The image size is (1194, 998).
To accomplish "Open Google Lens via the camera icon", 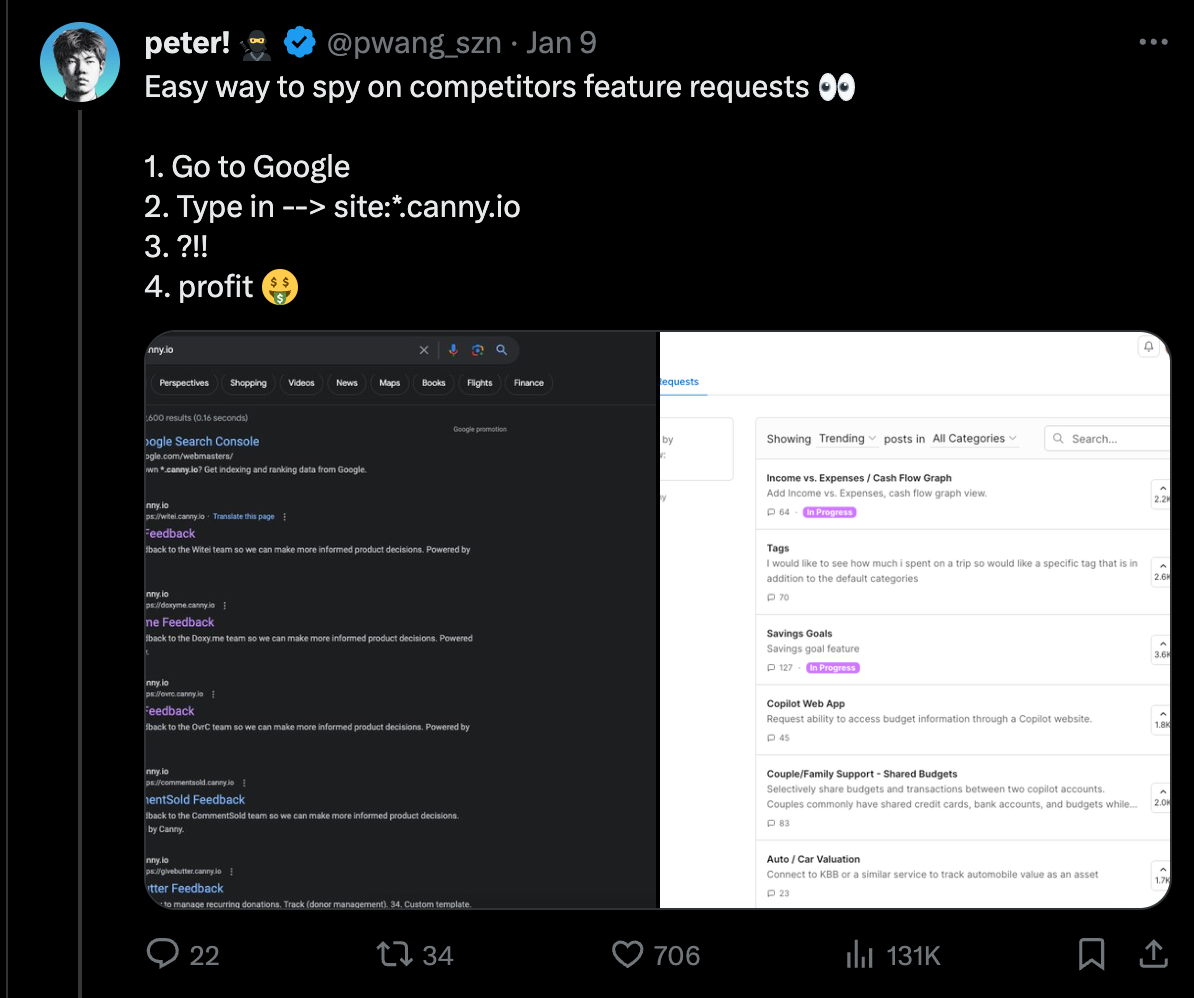I will point(478,350).
